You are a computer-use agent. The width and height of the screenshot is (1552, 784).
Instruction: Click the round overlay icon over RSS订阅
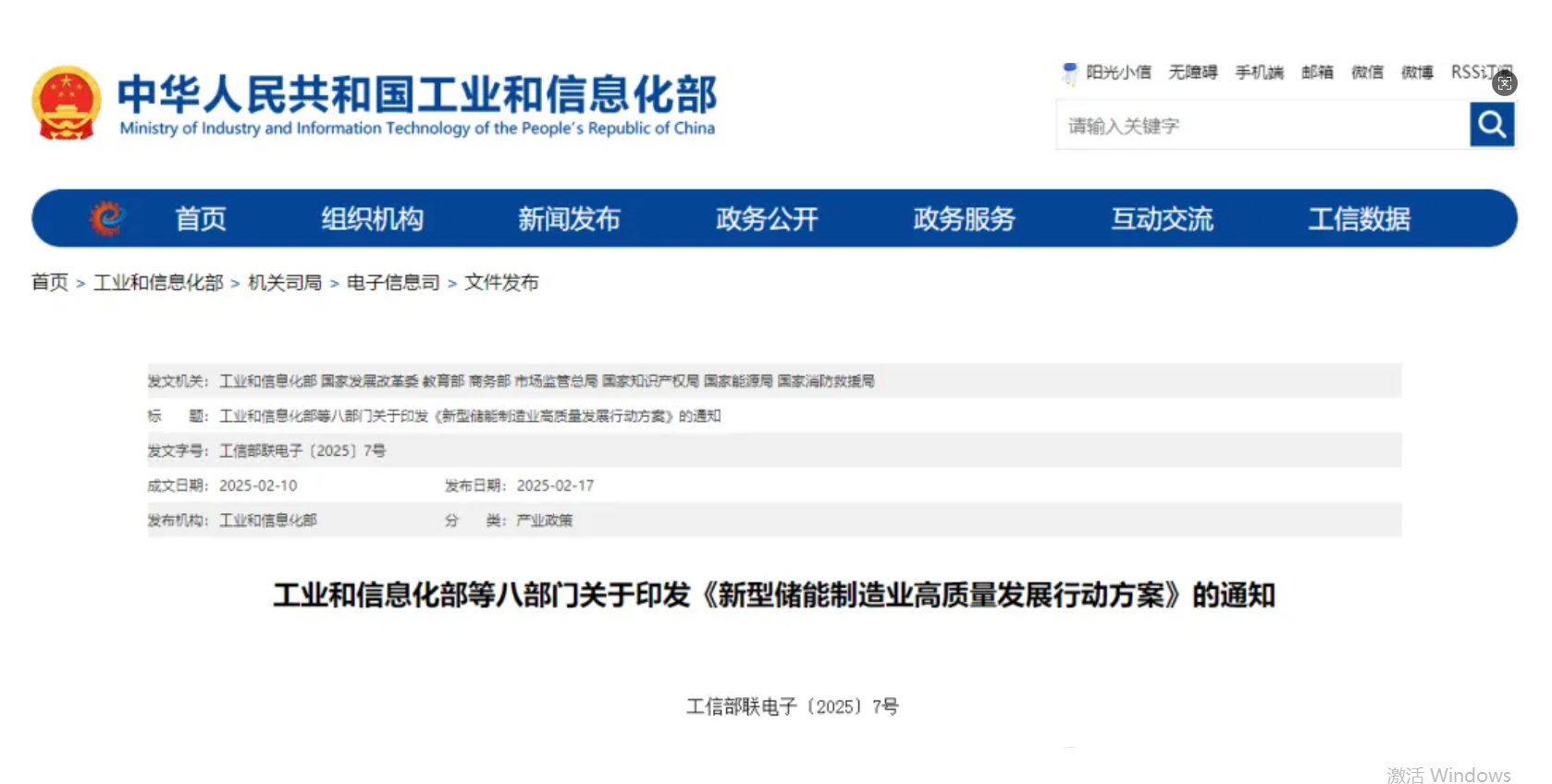coord(1505,83)
